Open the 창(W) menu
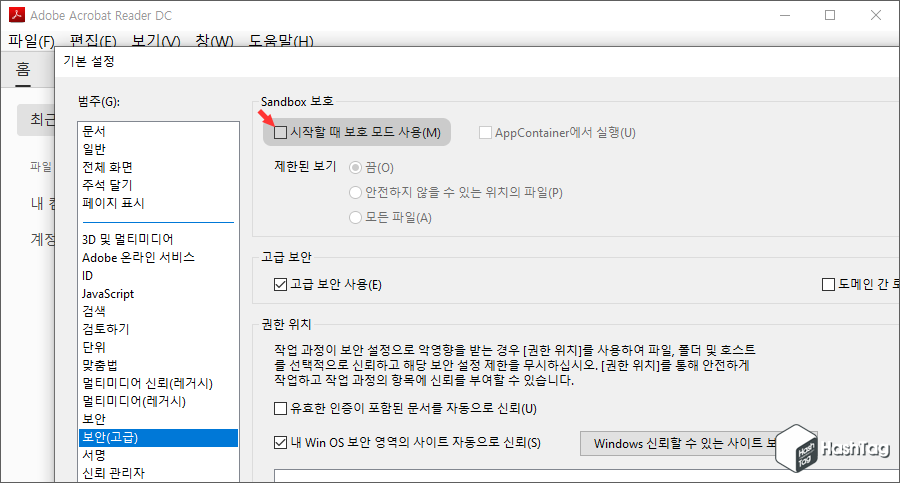 click(x=214, y=40)
